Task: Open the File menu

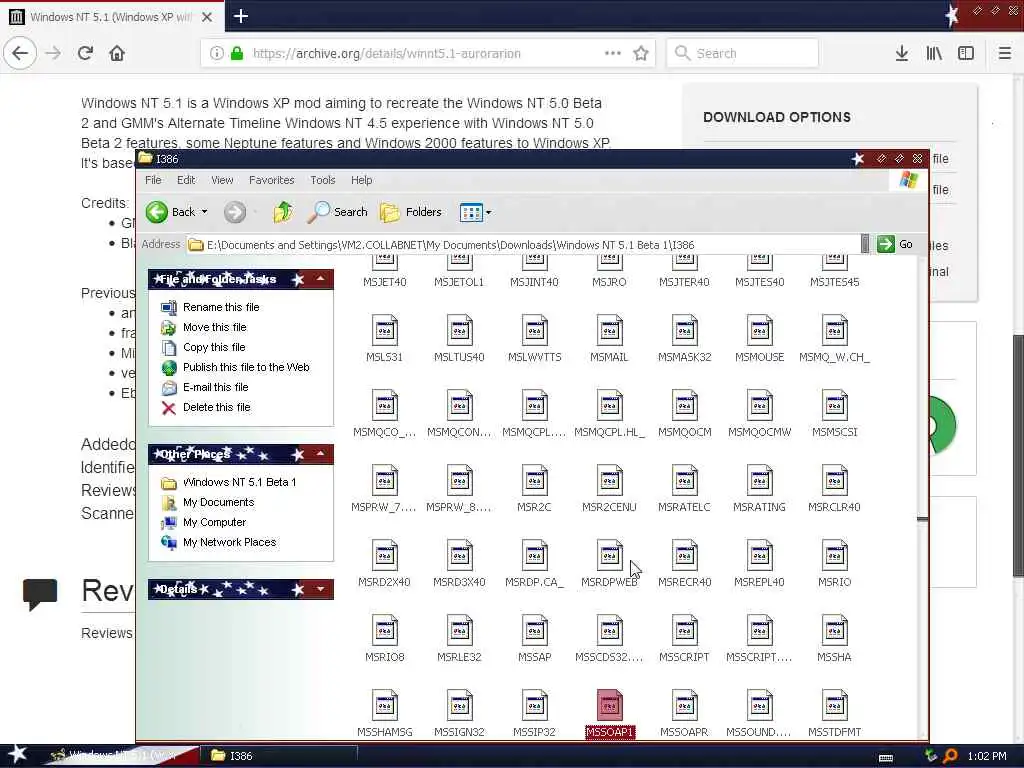Action: point(153,180)
